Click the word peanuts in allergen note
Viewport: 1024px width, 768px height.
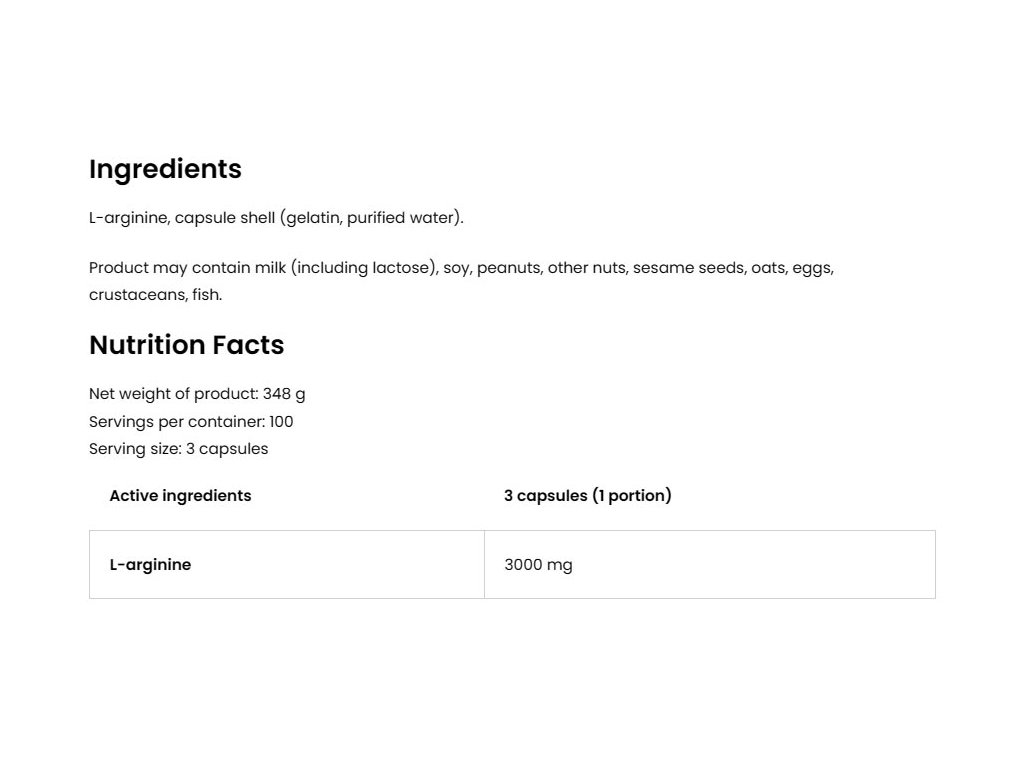pos(508,268)
